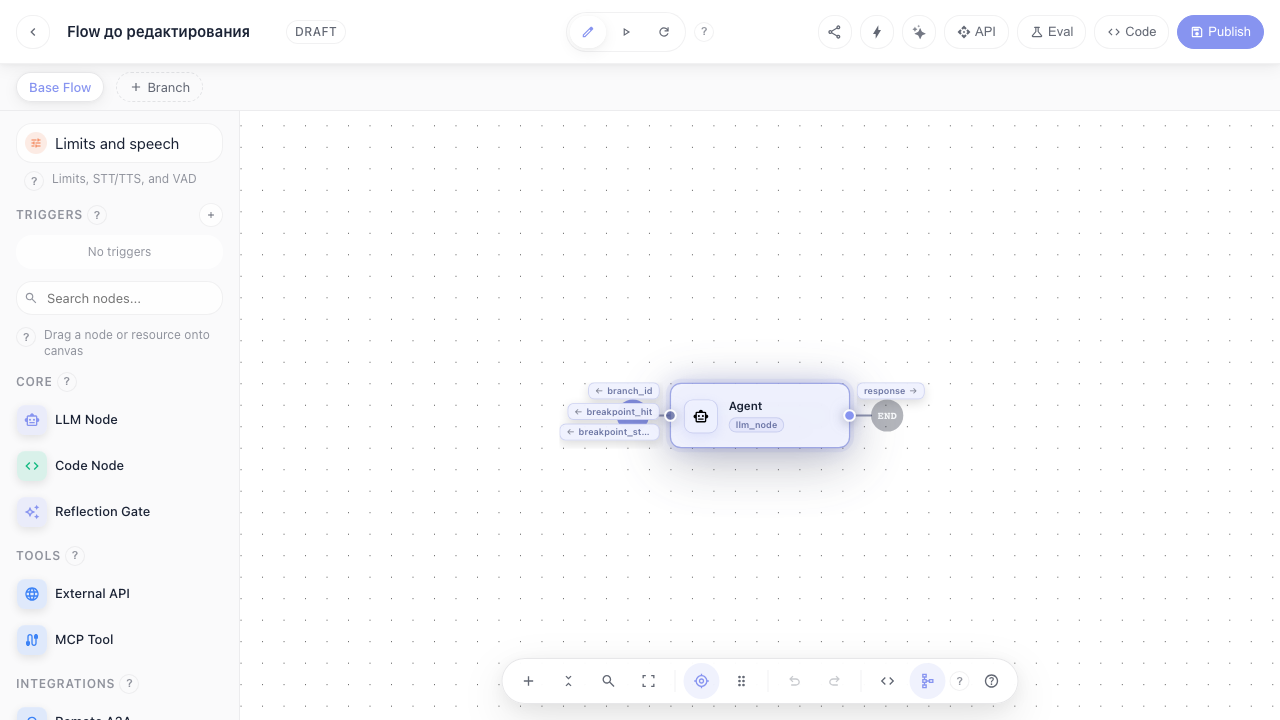The height and width of the screenshot is (720, 1280).
Task: Switch to the Base Flow tab
Action: coord(60,87)
